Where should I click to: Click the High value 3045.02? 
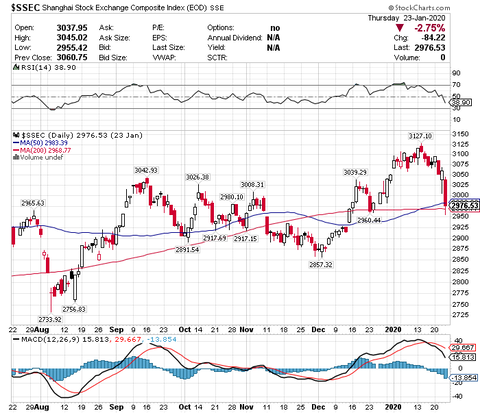(72, 38)
